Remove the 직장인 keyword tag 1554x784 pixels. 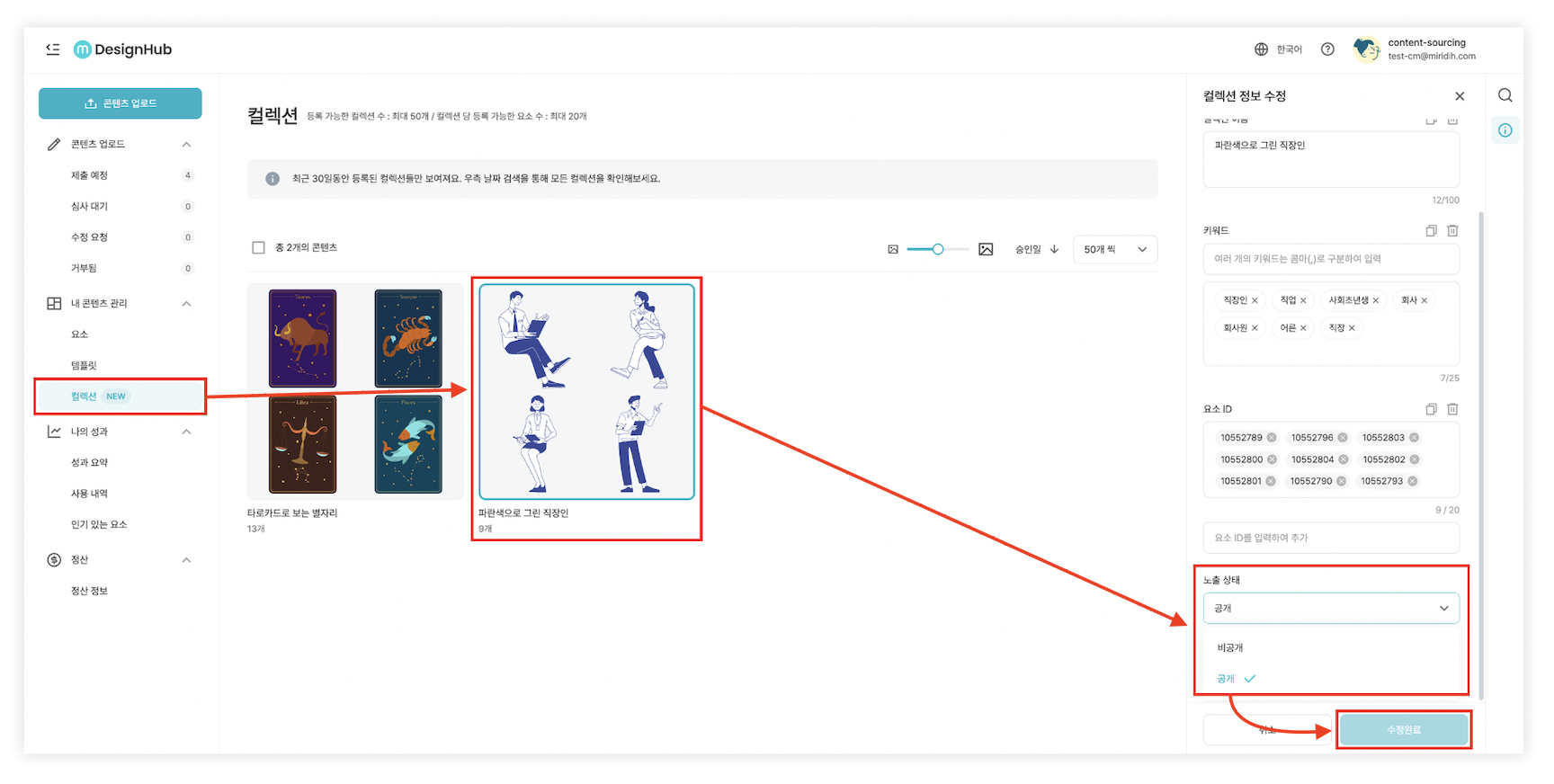pyautogui.click(x=1255, y=300)
